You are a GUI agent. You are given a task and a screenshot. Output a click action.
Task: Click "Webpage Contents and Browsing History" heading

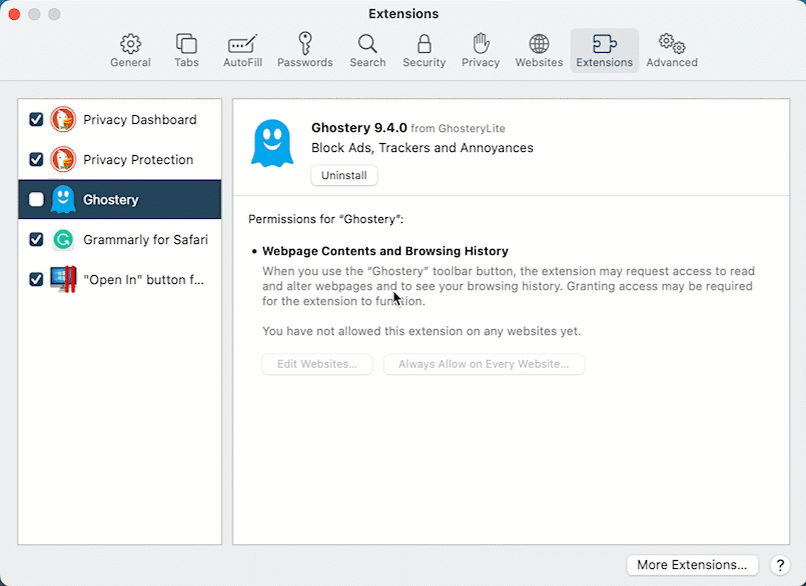tap(385, 251)
